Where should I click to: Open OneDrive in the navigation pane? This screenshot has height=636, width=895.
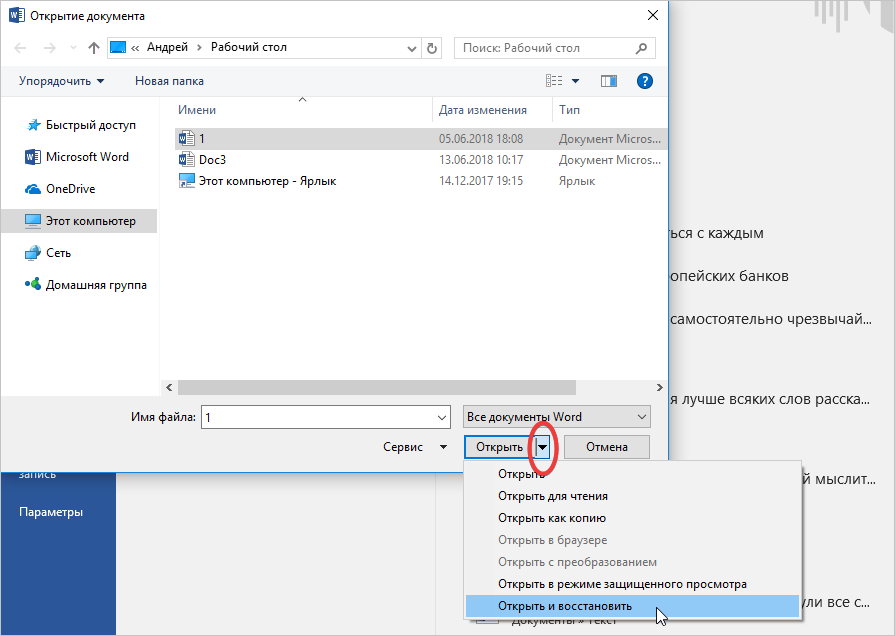tap(70, 189)
